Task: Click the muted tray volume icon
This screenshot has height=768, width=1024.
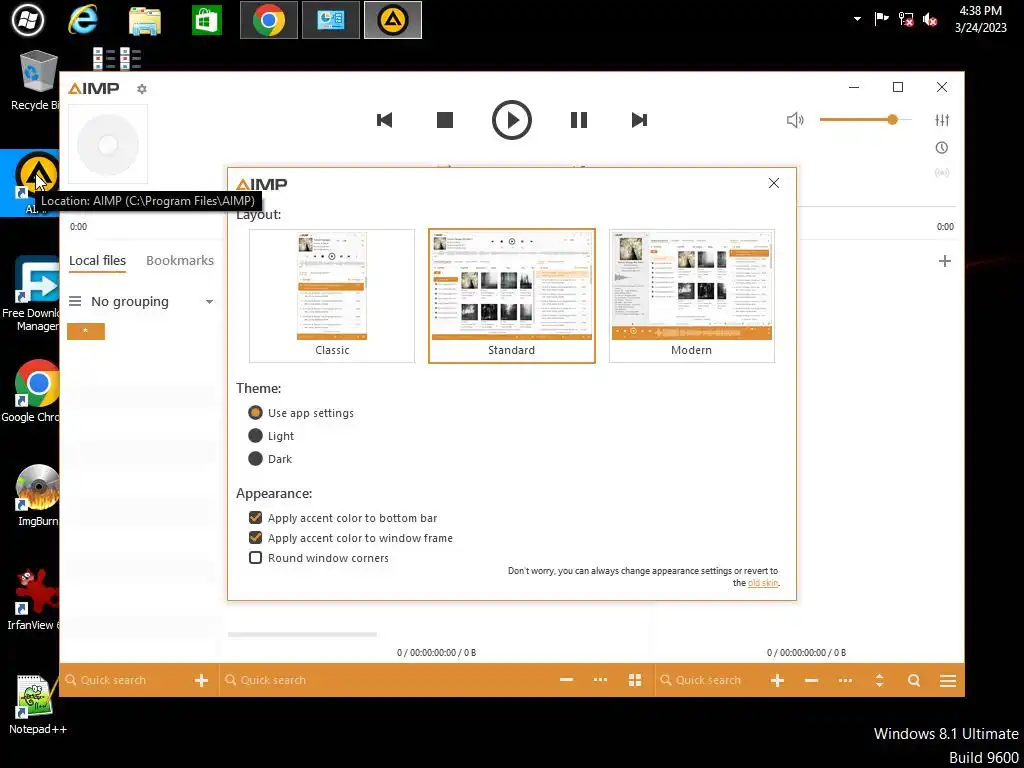Action: coord(930,20)
